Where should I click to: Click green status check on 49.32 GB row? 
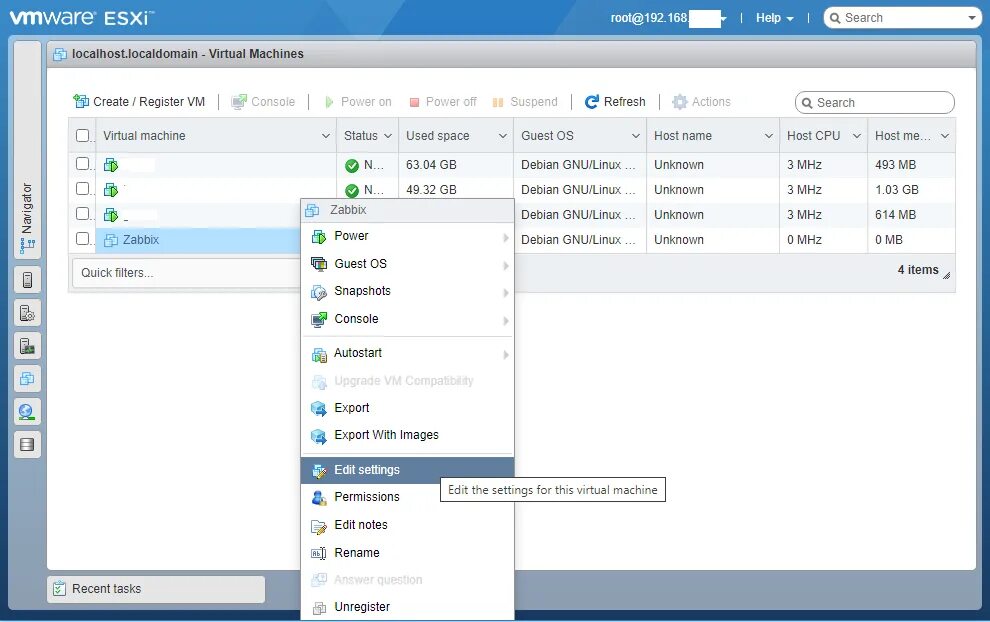352,191
